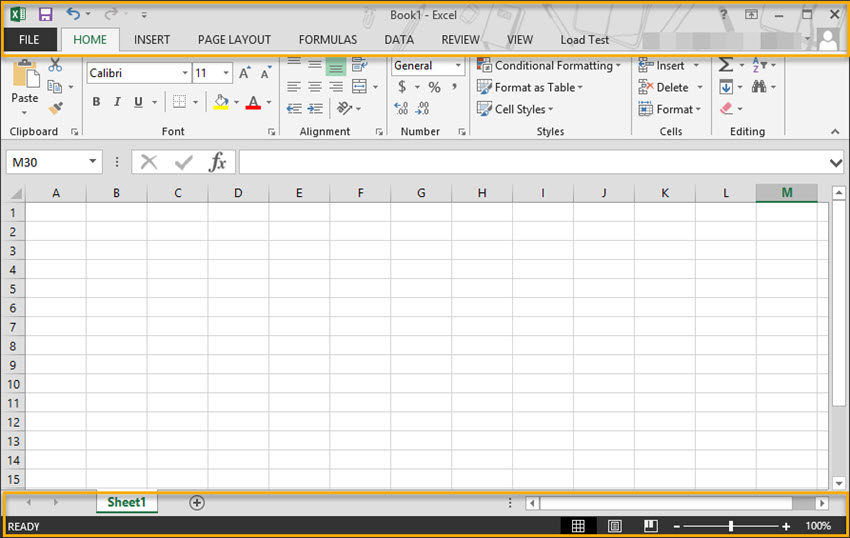The height and width of the screenshot is (538, 850).
Task: Click the Insert Function fx icon
Action: pyautogui.click(x=217, y=162)
